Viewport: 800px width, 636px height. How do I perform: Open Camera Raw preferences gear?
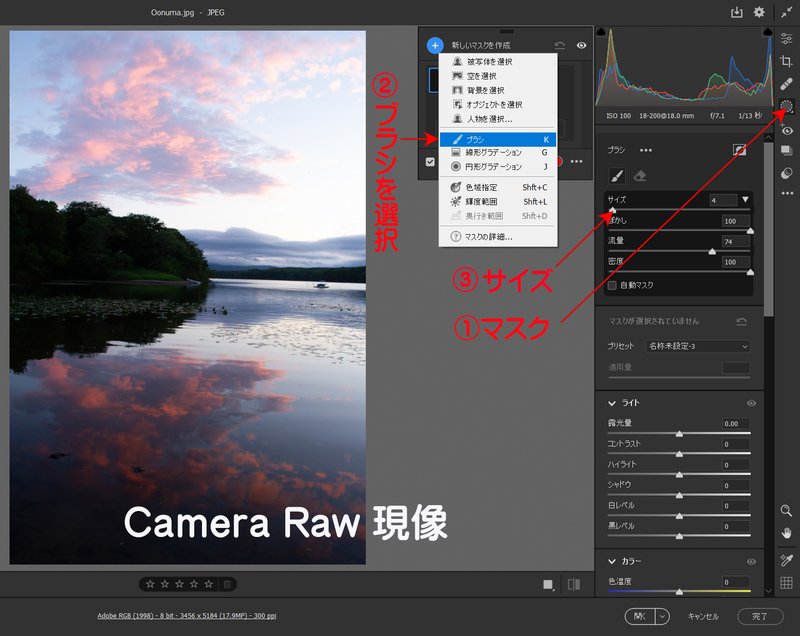pyautogui.click(x=759, y=12)
